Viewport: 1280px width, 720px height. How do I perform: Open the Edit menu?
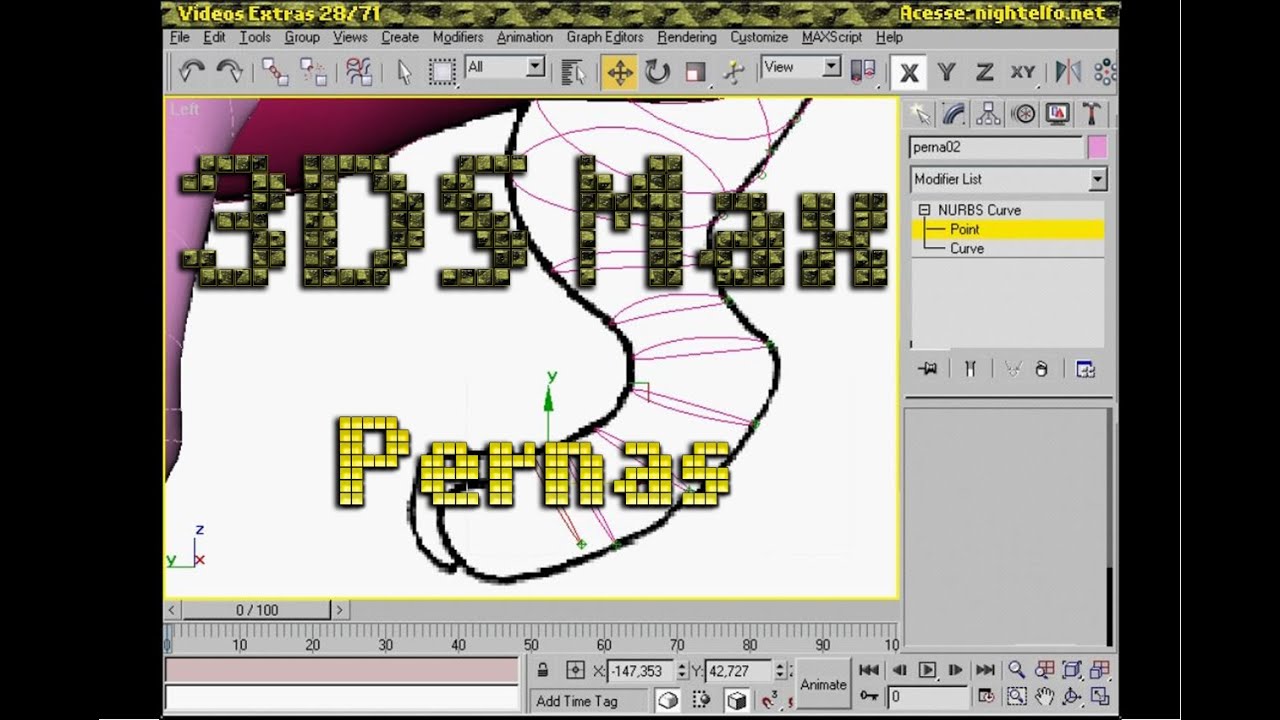pos(214,37)
